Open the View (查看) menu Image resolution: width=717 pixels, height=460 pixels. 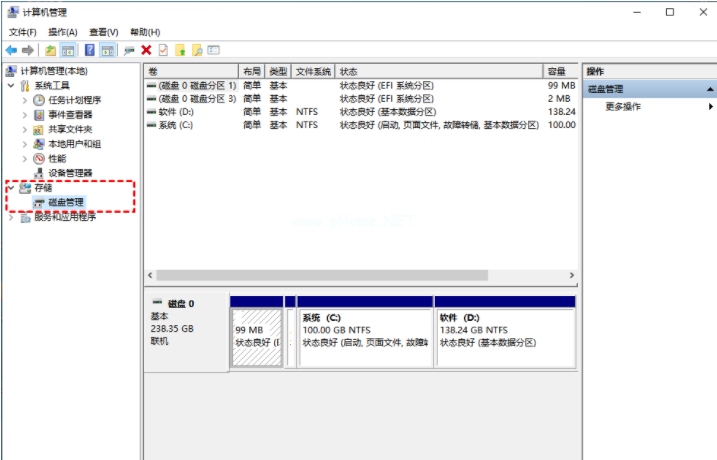(x=103, y=32)
